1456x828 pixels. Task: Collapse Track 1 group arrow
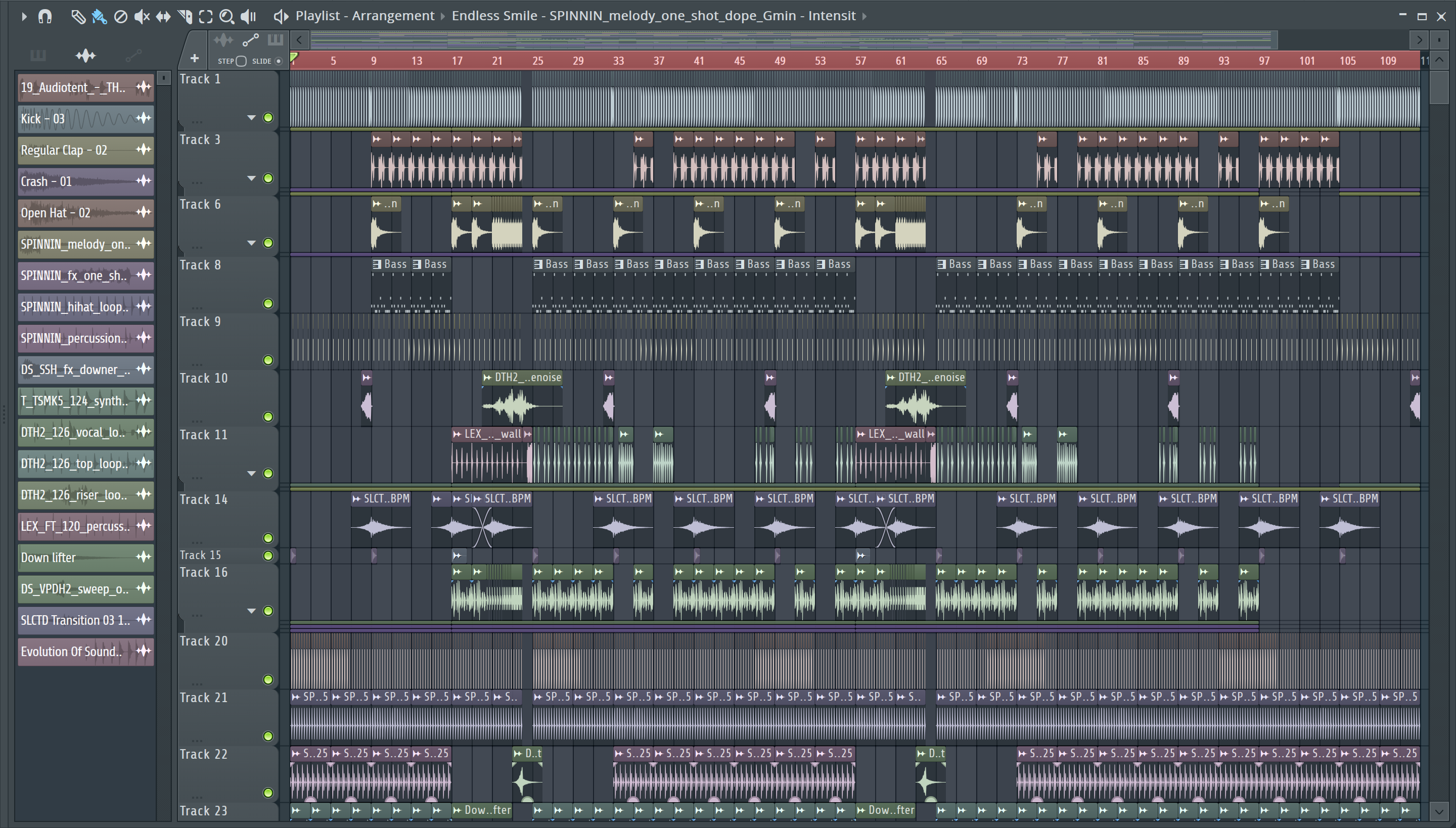click(x=251, y=118)
